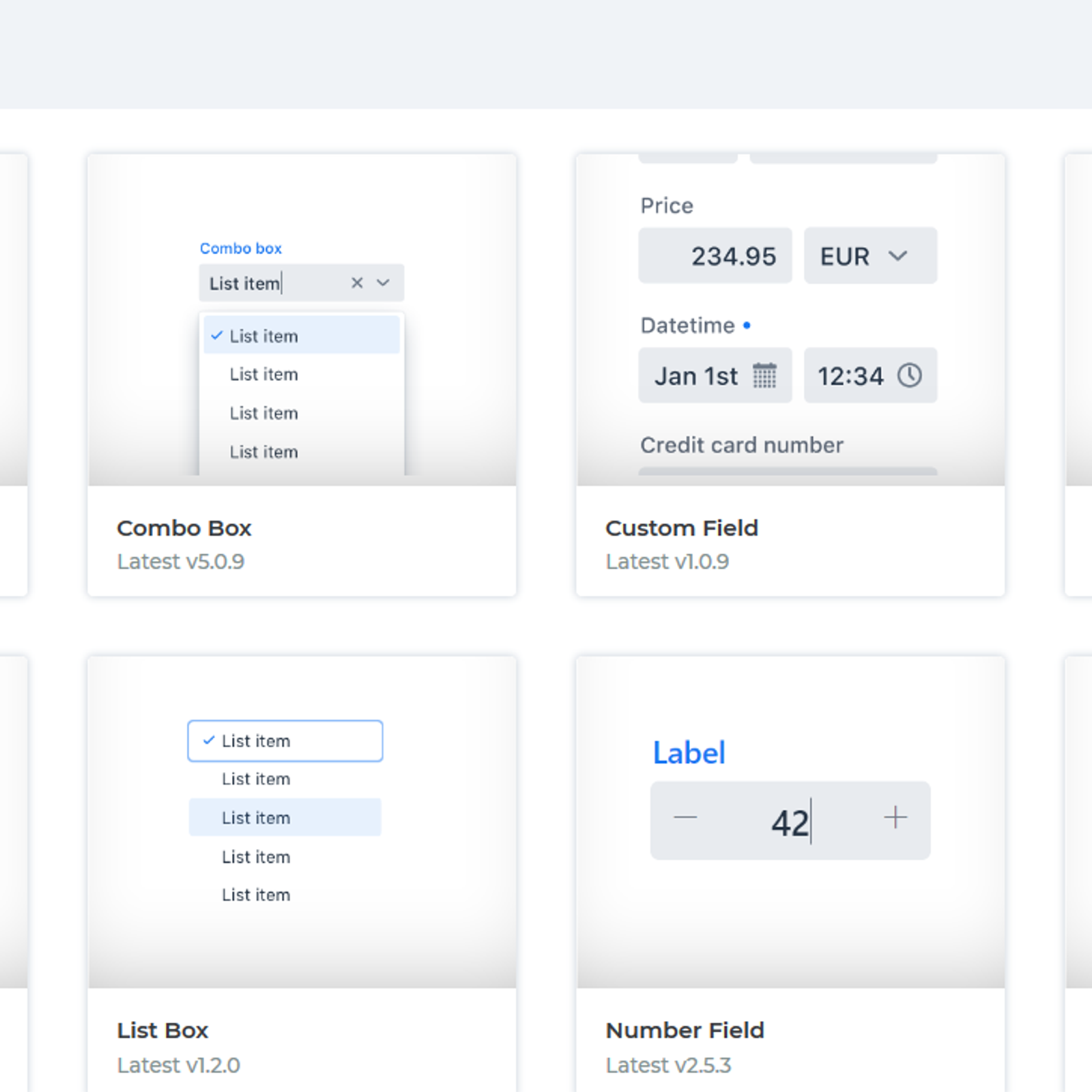Viewport: 1092px width, 1092px height.
Task: Select the highlighted third item in List Box
Action: (285, 818)
